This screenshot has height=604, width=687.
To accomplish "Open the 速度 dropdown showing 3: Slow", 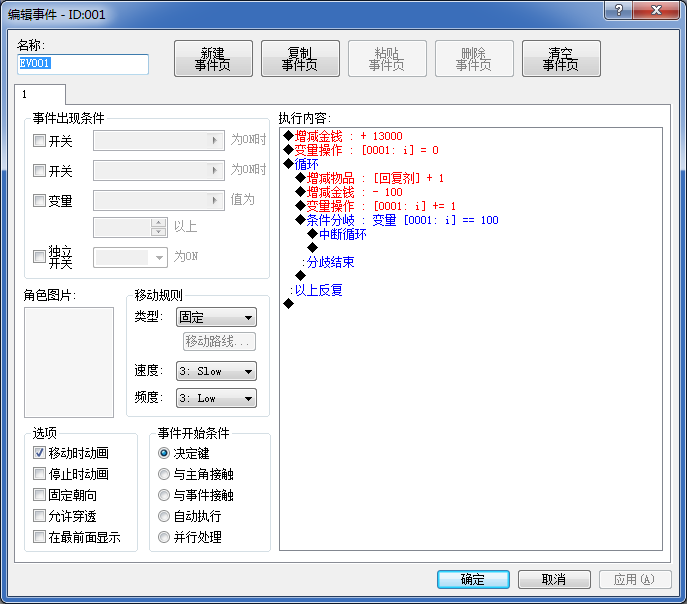I will tap(216, 371).
